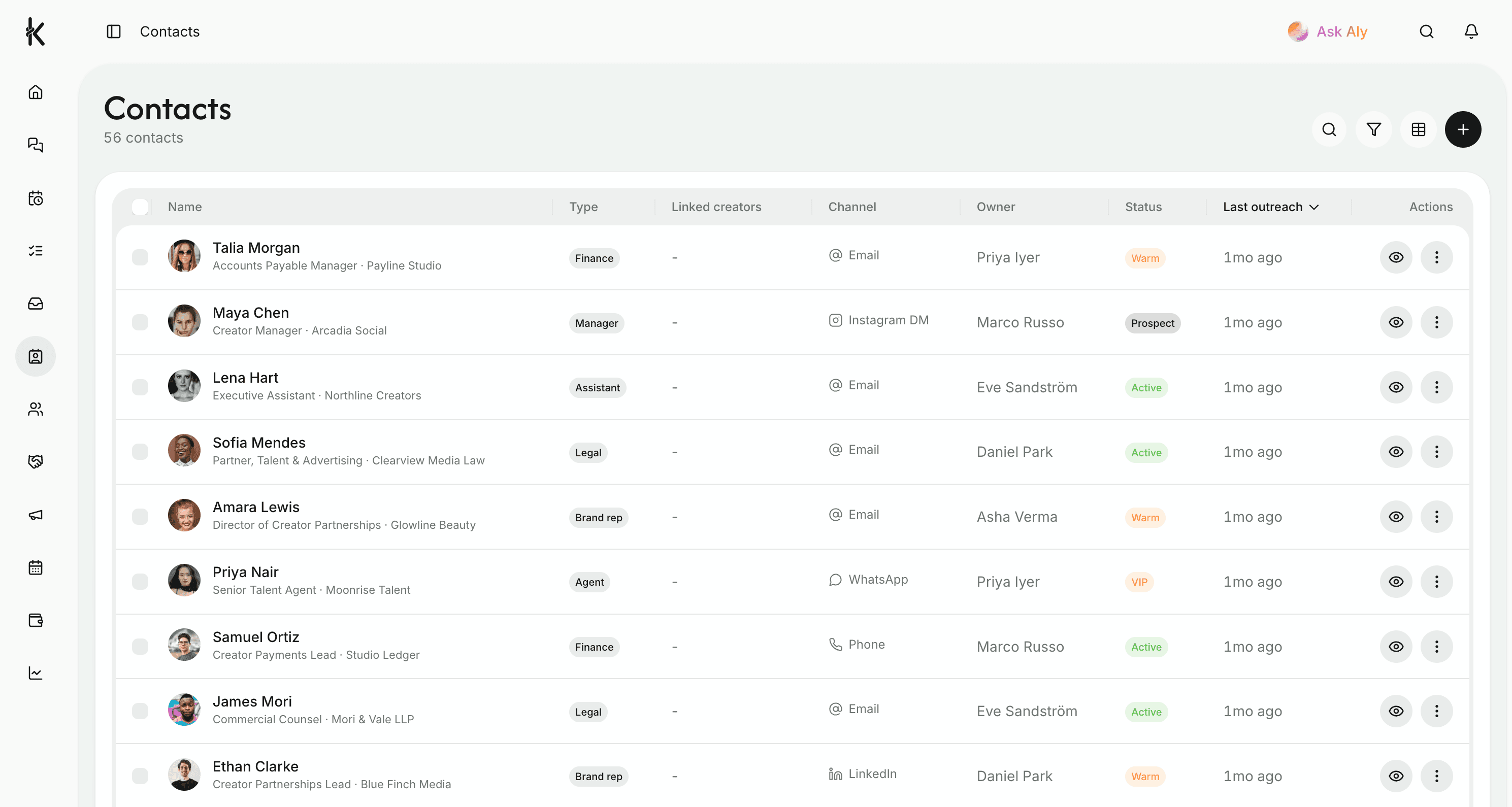The width and height of the screenshot is (1512, 807).
Task: View Amara Lewis with the eye icon
Action: (x=1396, y=517)
